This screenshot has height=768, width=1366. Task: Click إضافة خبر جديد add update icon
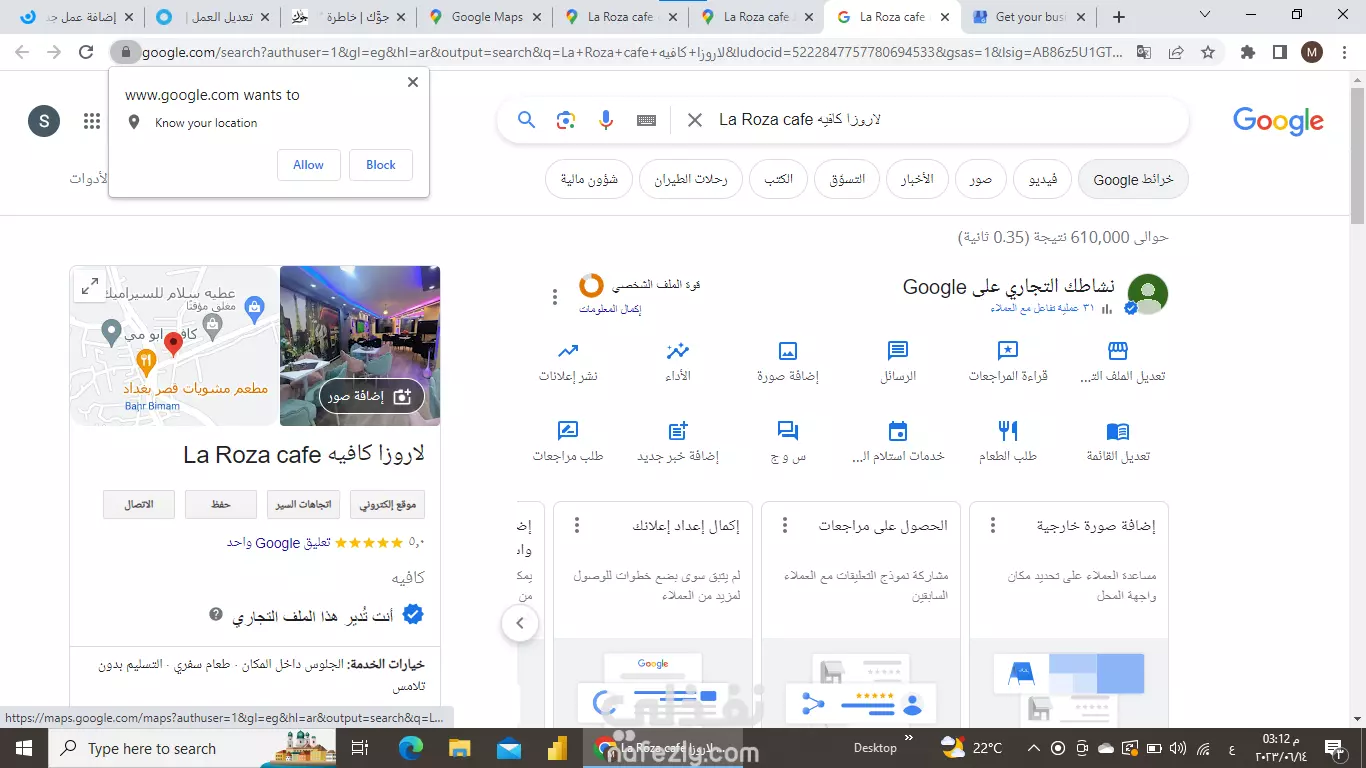[x=678, y=431]
